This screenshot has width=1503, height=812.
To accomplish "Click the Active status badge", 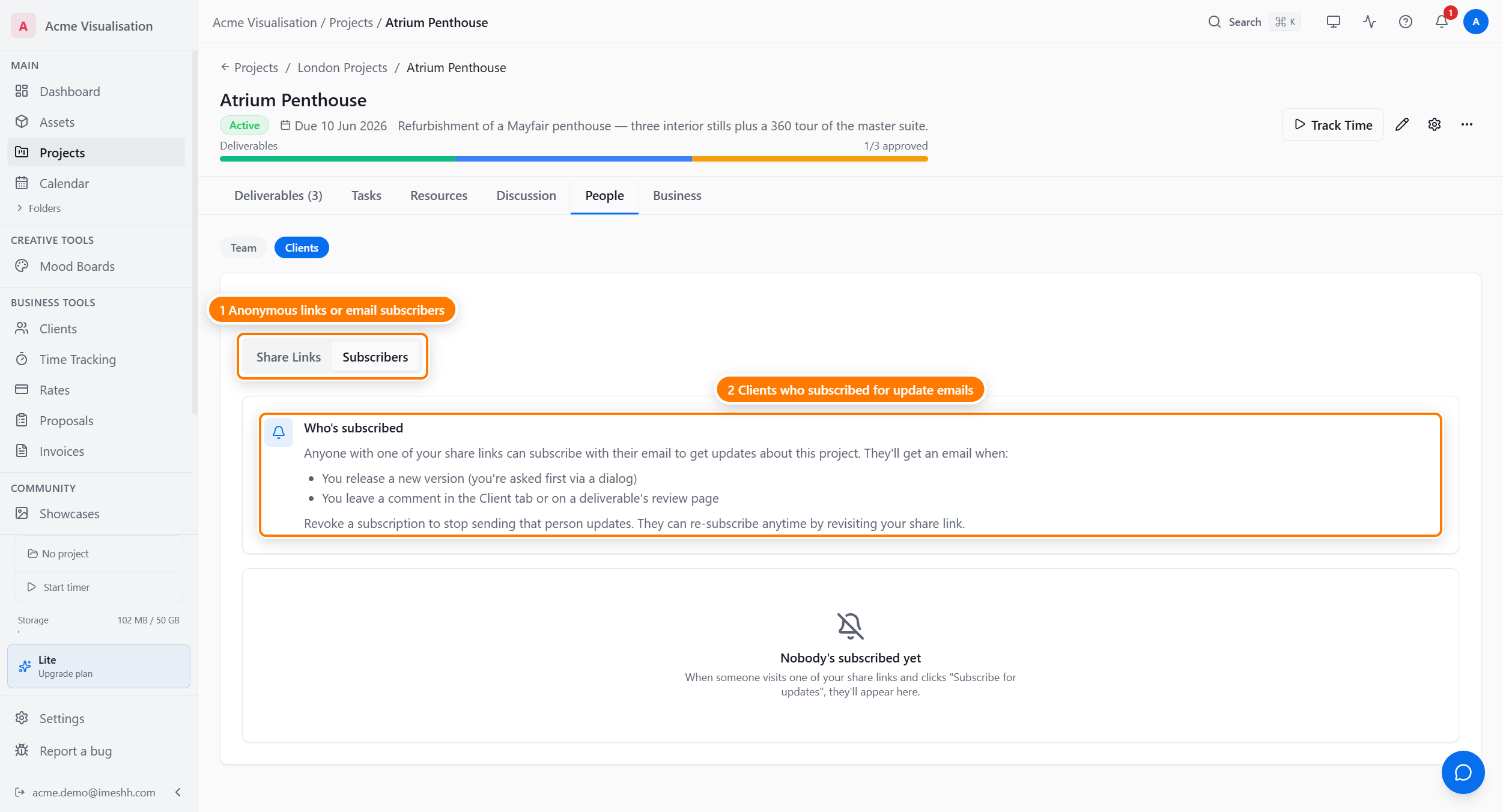I will click(x=244, y=126).
